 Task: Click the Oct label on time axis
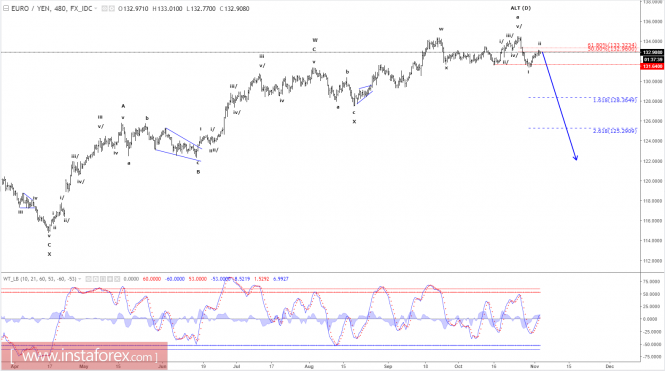(x=458, y=366)
